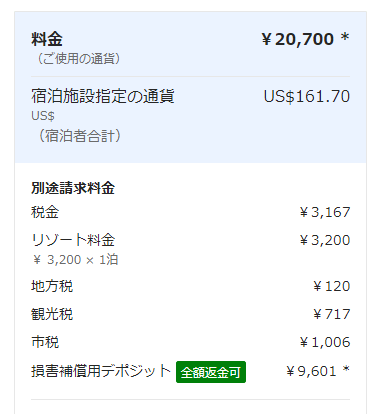381x414 pixels.
Task: Click the ¥120 local tax amount
Action: pos(332,286)
